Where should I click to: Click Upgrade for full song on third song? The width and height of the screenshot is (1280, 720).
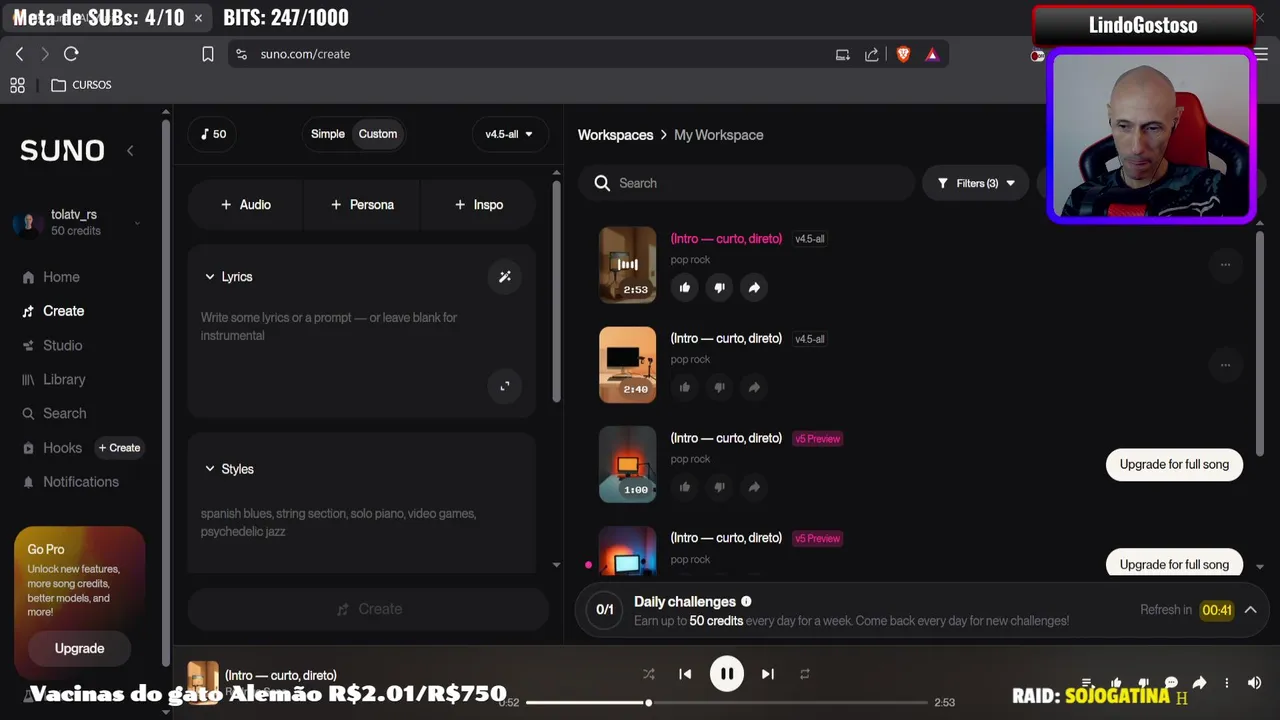pyautogui.click(x=1174, y=464)
